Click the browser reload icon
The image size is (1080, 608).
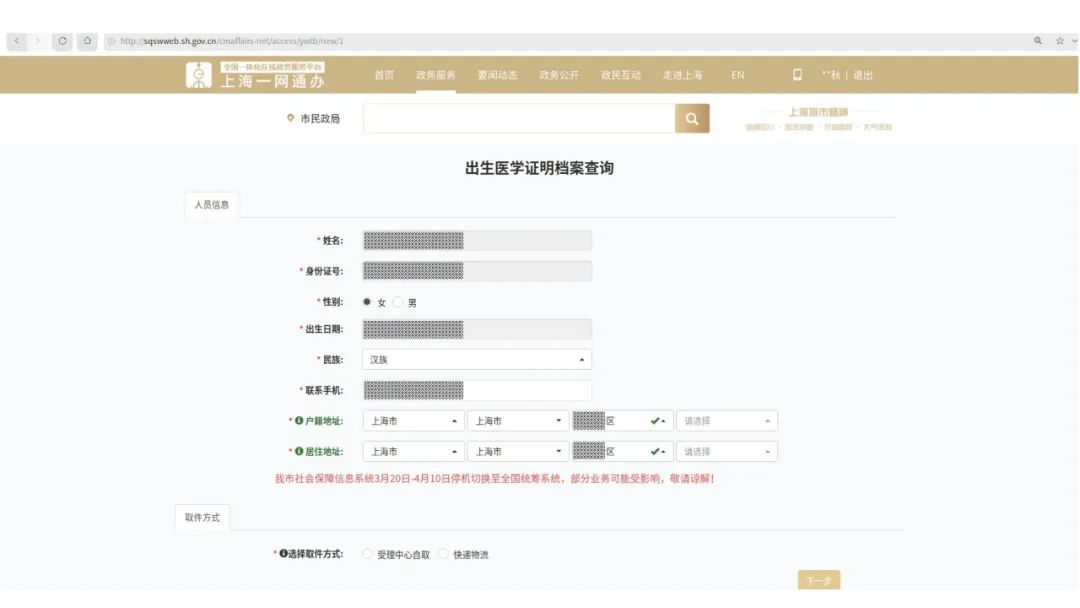pyautogui.click(x=62, y=41)
